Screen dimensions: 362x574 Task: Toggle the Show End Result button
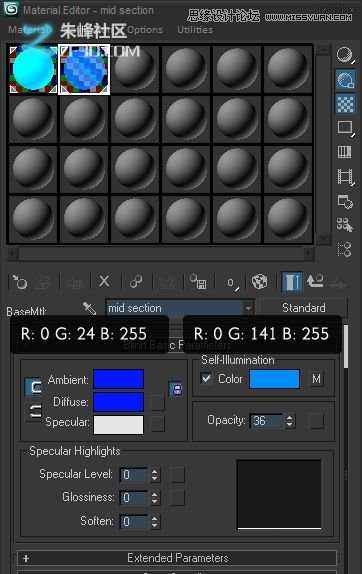pyautogui.click(x=292, y=282)
